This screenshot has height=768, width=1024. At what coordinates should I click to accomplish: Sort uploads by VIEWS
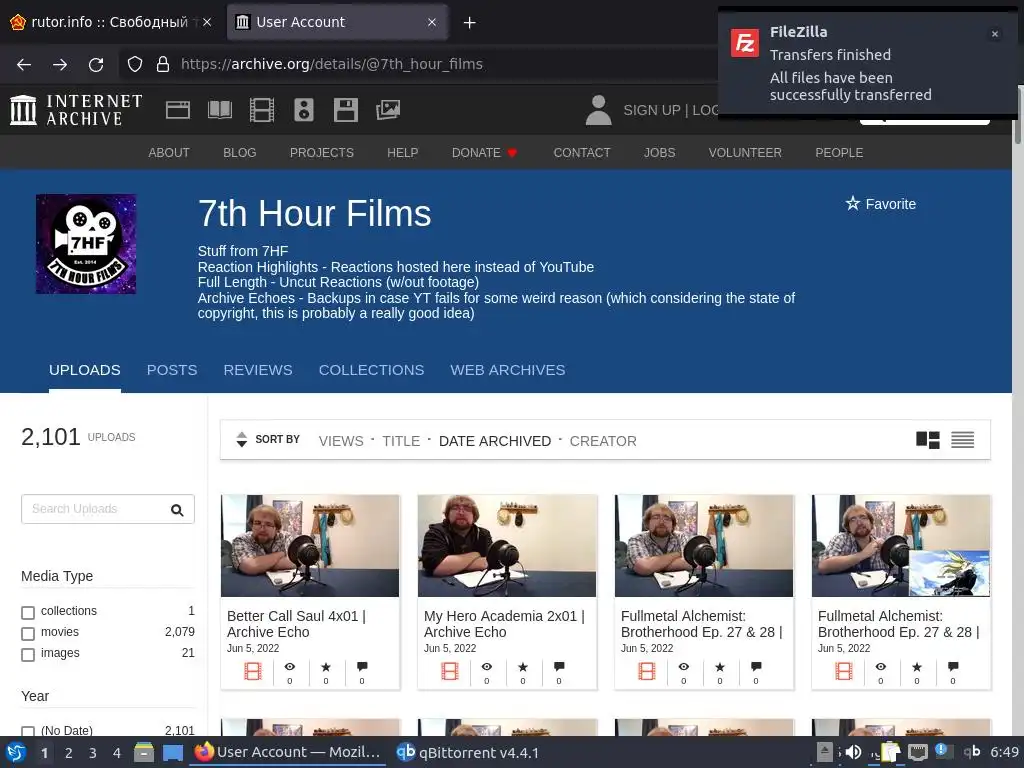pyautogui.click(x=341, y=441)
